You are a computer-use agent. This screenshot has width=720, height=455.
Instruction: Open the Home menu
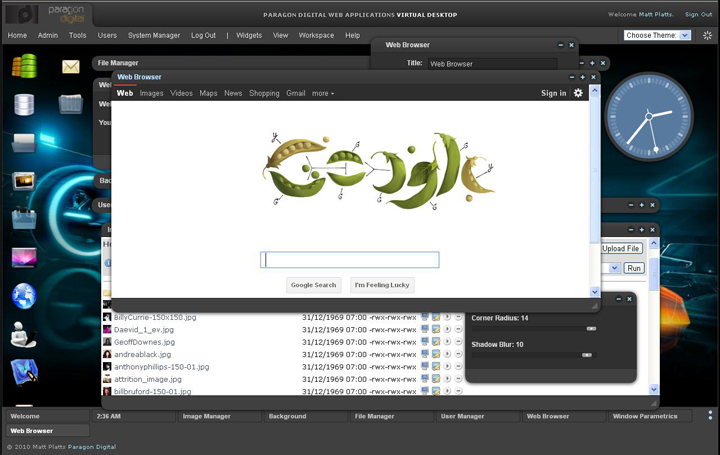tap(17, 35)
